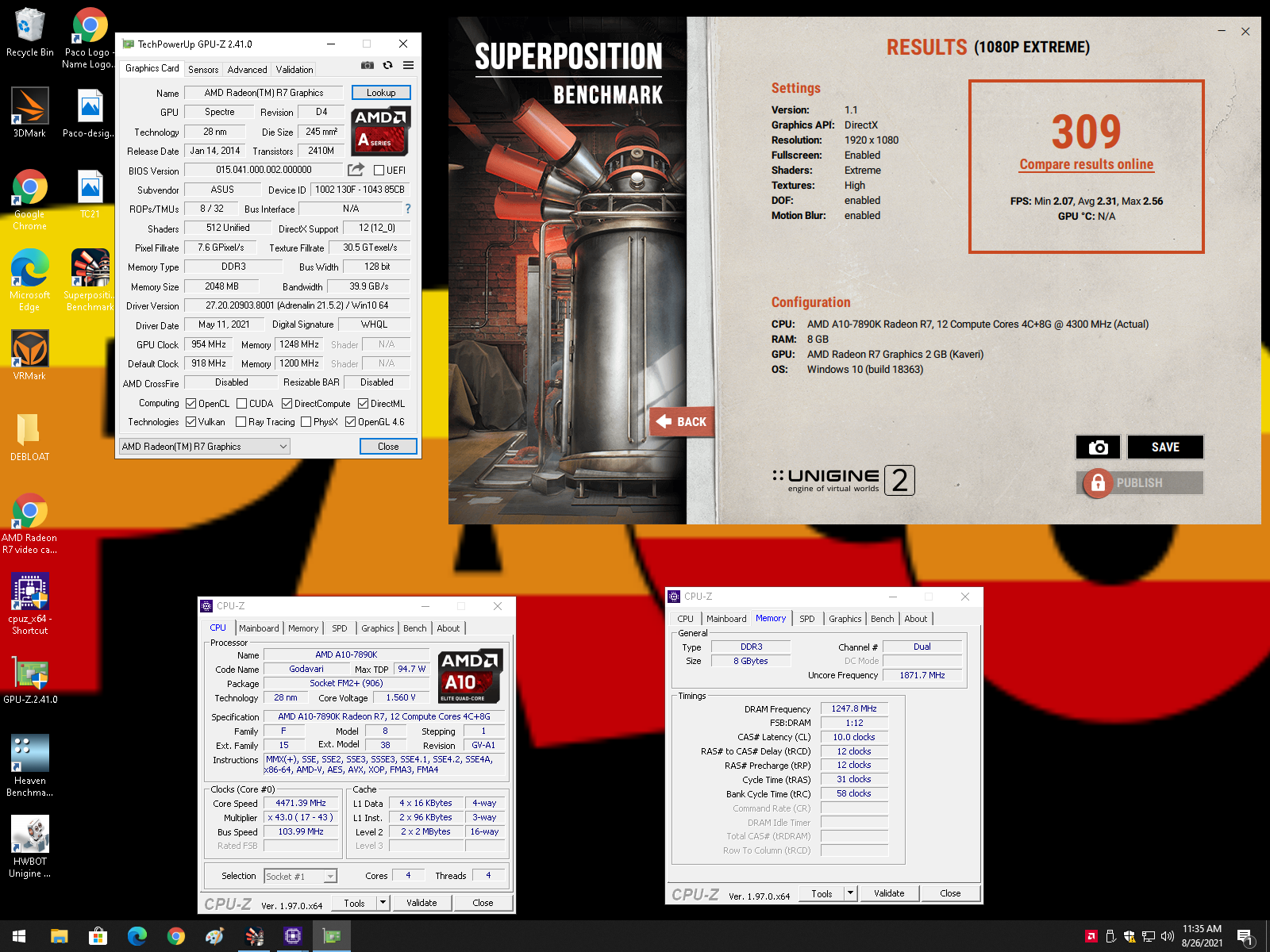
Task: Open the cpuz_x64 Shortcut desktop icon
Action: point(29,605)
